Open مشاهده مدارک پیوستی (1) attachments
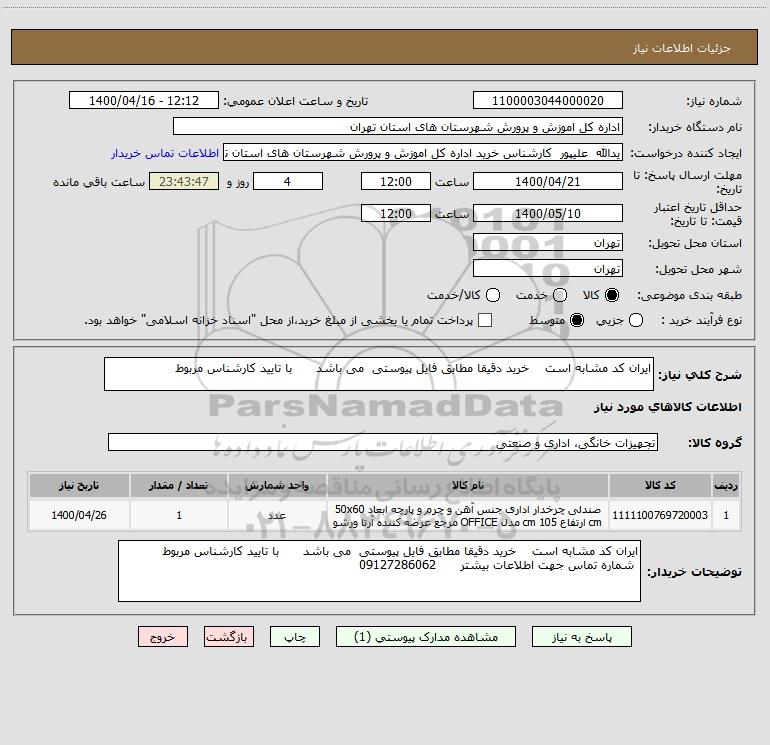The height and width of the screenshot is (745, 770). click(x=426, y=636)
